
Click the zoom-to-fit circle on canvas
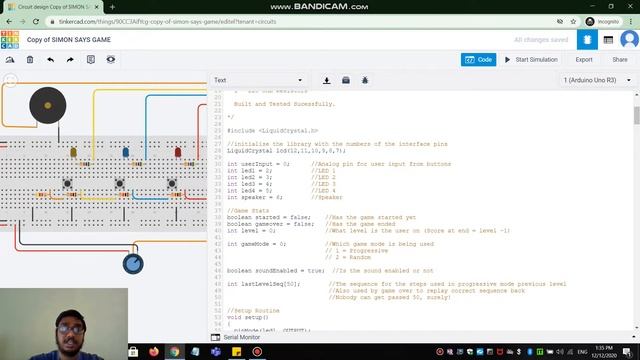(10, 80)
